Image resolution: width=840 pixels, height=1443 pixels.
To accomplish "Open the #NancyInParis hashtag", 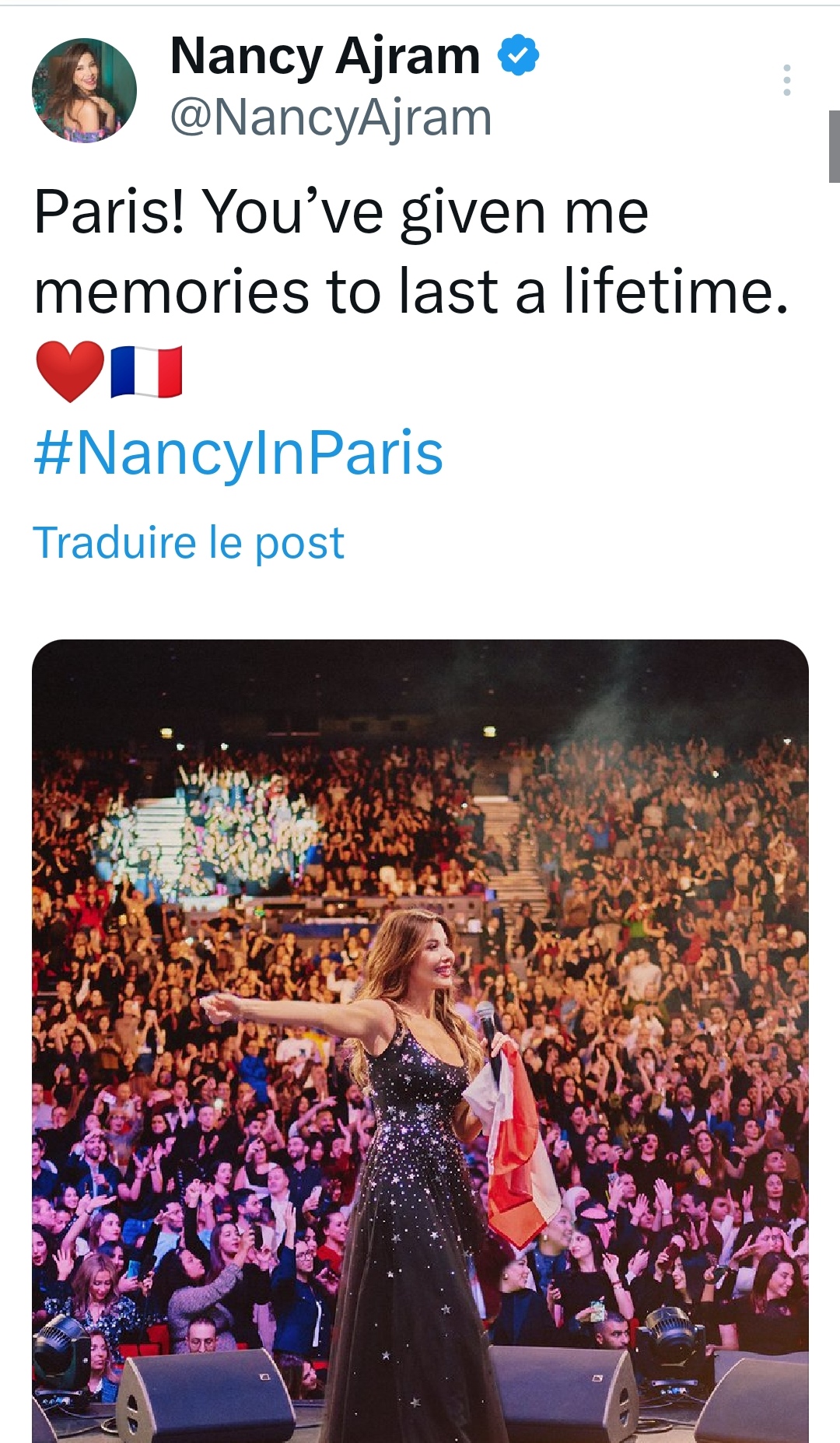I will pyautogui.click(x=238, y=454).
